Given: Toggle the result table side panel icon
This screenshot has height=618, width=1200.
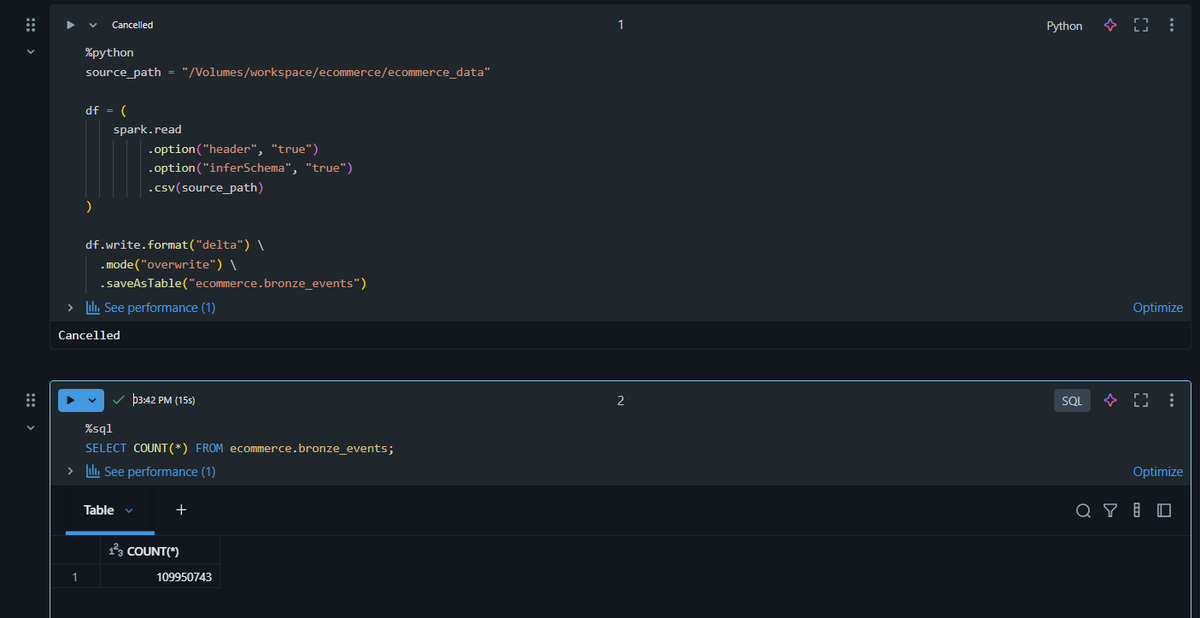Looking at the screenshot, I should (x=1164, y=511).
